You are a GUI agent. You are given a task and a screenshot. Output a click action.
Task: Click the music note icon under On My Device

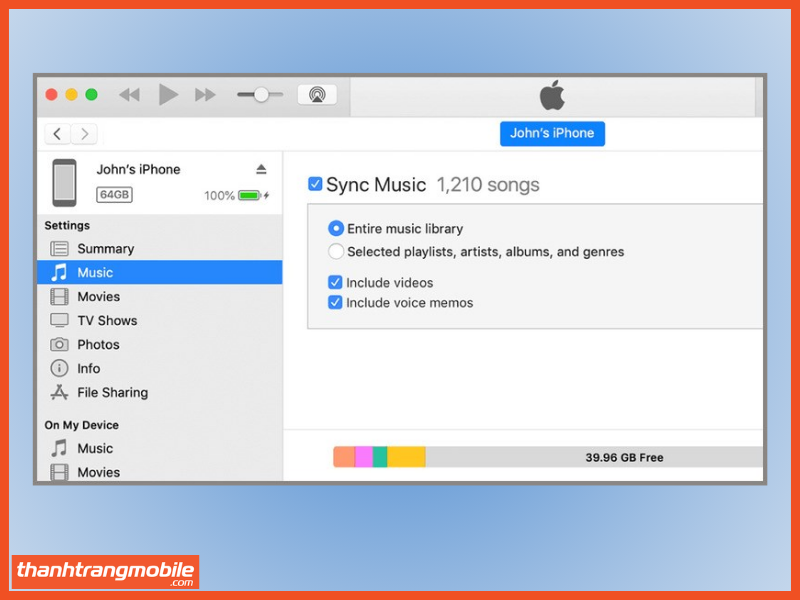tap(59, 448)
